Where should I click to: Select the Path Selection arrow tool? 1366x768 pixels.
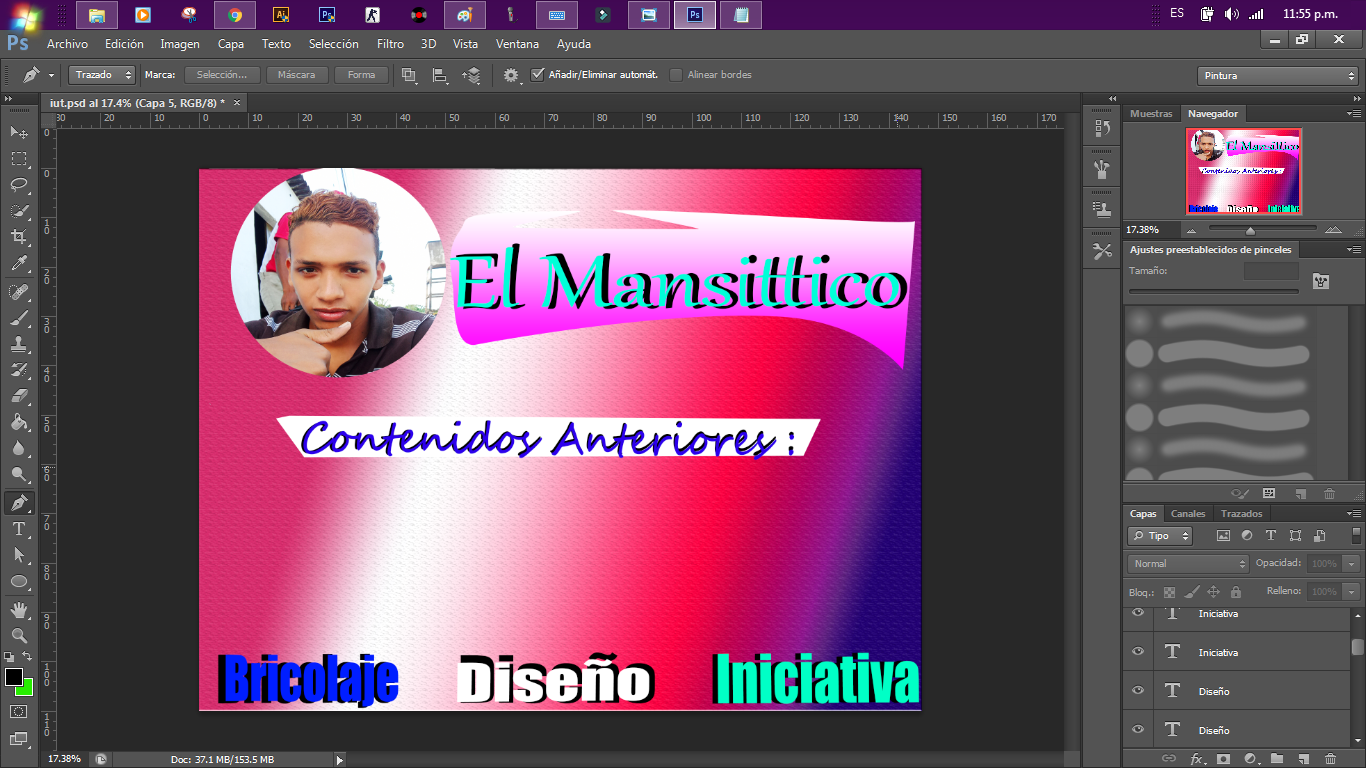19,554
